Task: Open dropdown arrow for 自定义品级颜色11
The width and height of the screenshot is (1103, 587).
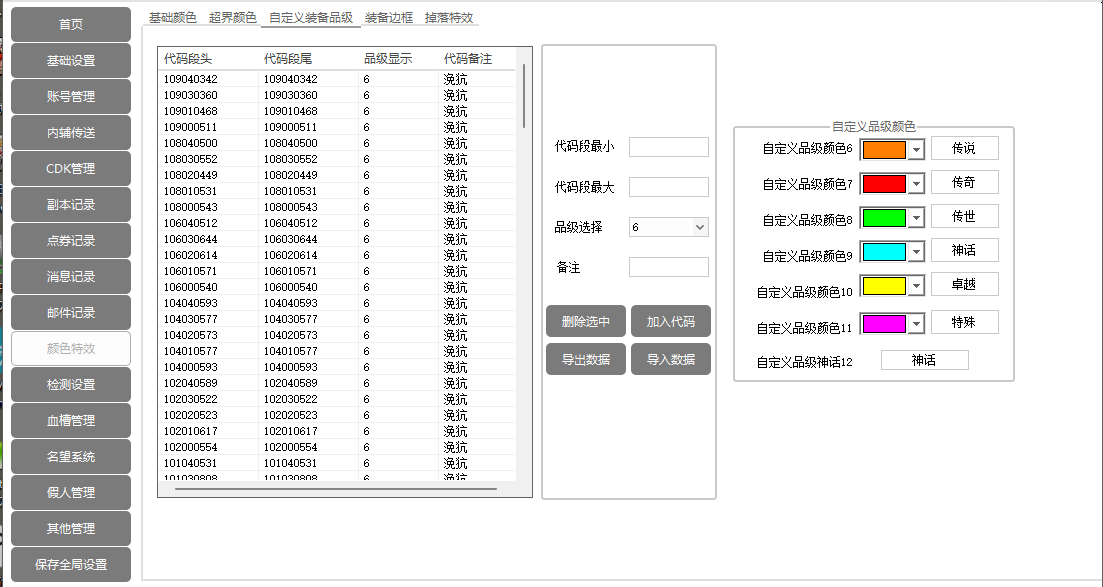Action: pos(915,324)
